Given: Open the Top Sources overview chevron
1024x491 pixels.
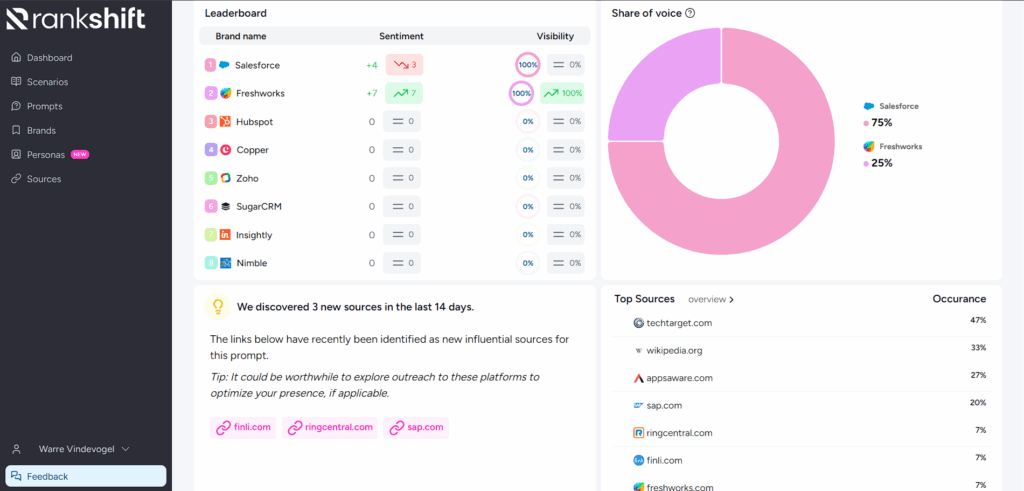Looking at the screenshot, I should pyautogui.click(x=731, y=300).
